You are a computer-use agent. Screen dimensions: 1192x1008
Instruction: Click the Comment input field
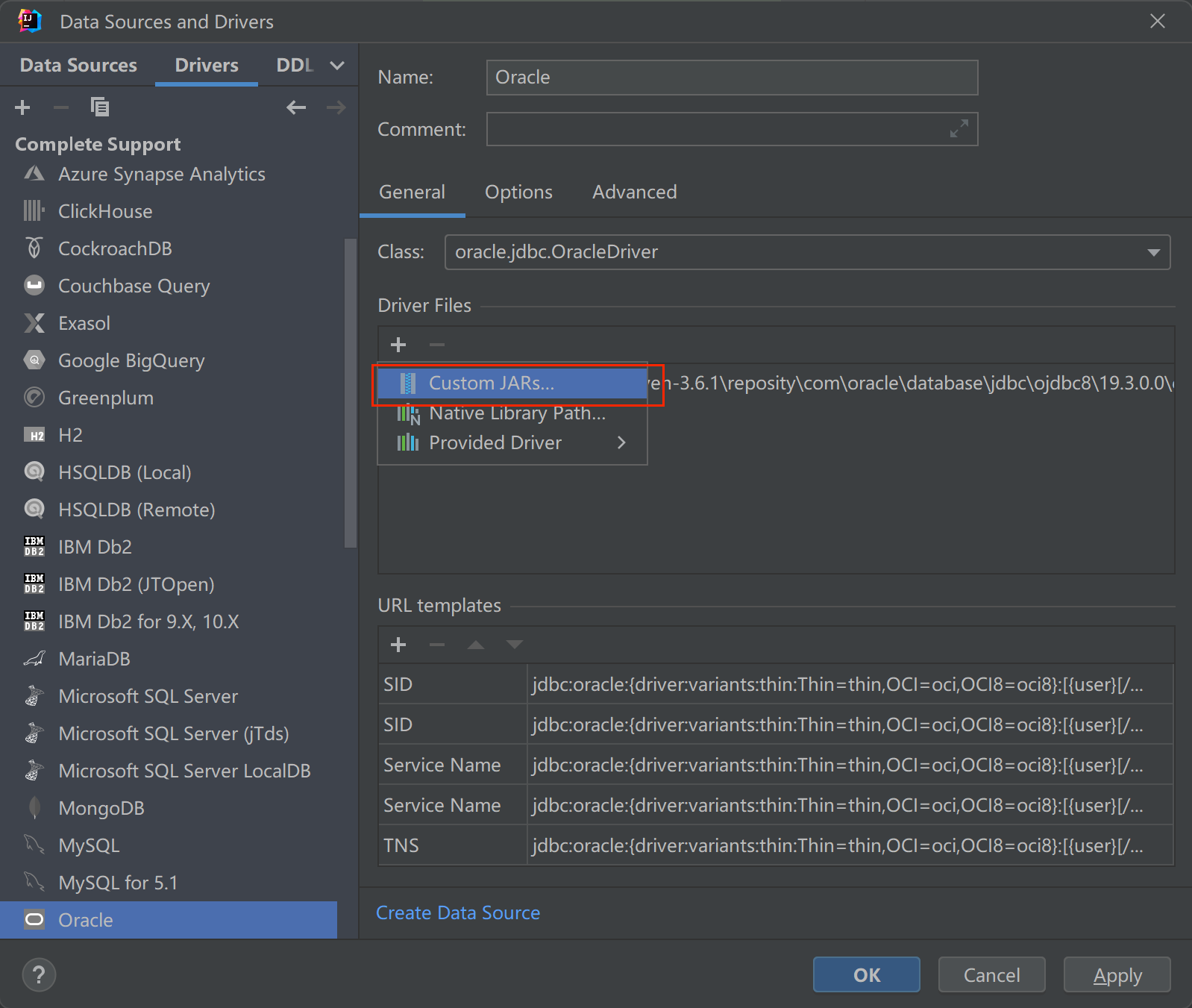click(x=732, y=129)
